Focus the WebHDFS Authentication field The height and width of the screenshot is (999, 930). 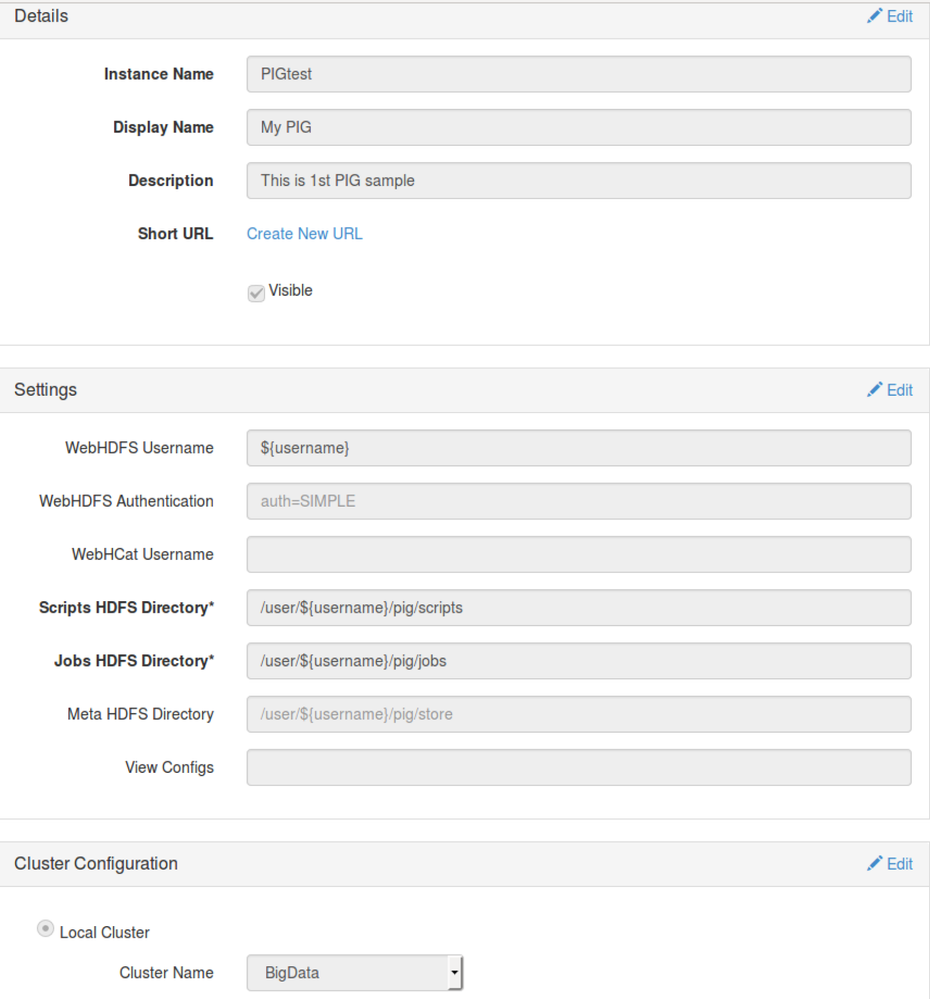click(x=578, y=501)
